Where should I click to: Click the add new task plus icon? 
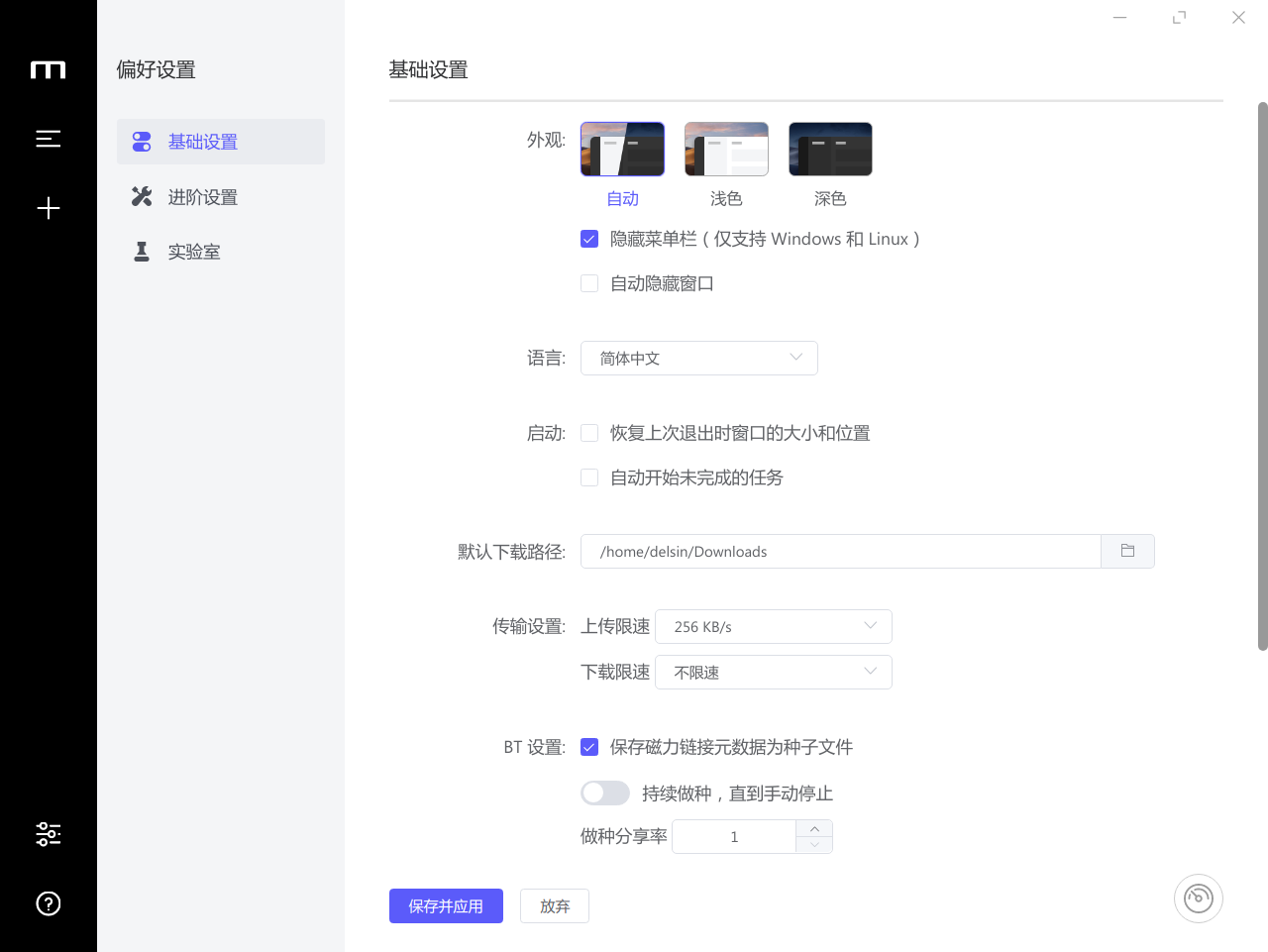(x=48, y=208)
